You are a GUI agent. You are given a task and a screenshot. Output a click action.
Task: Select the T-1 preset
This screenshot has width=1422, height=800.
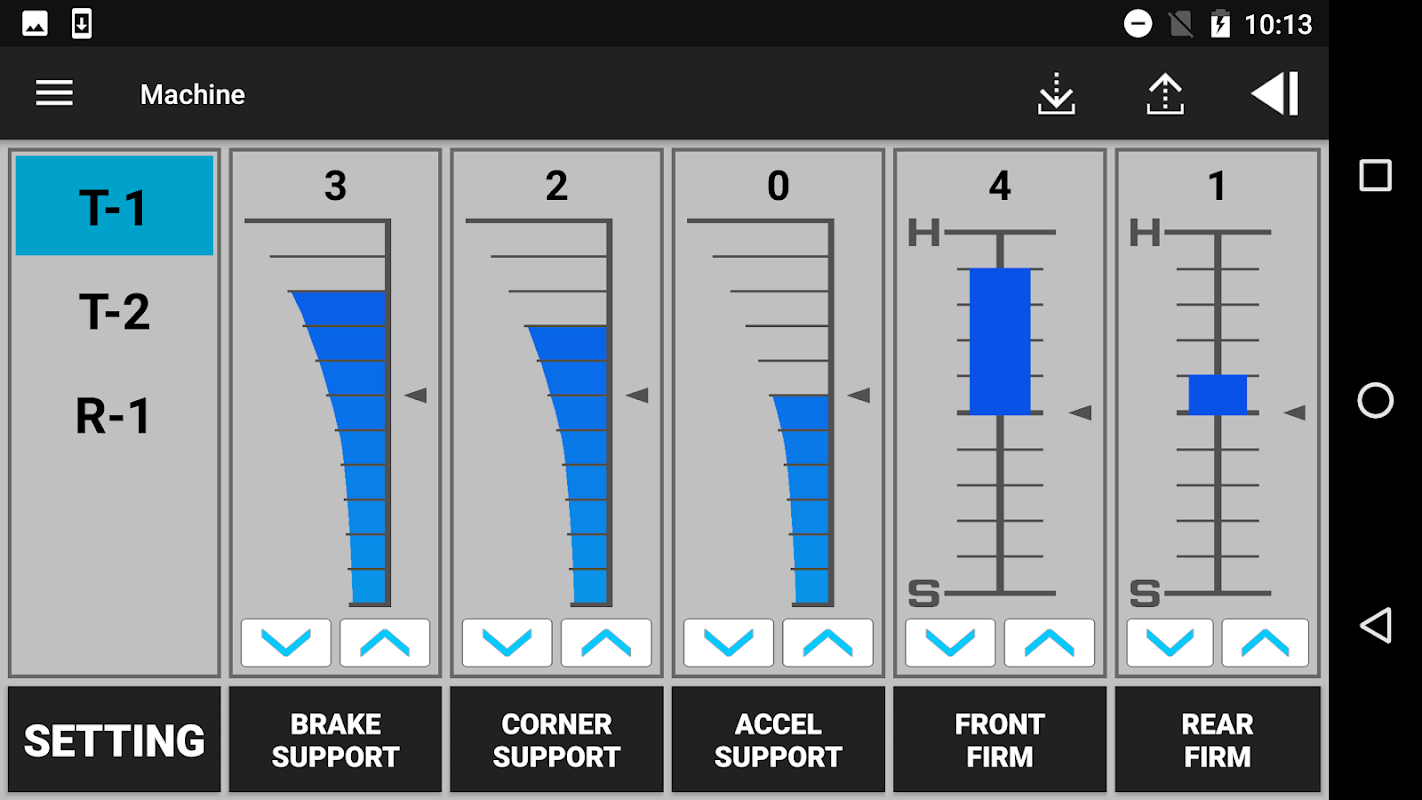tap(114, 206)
